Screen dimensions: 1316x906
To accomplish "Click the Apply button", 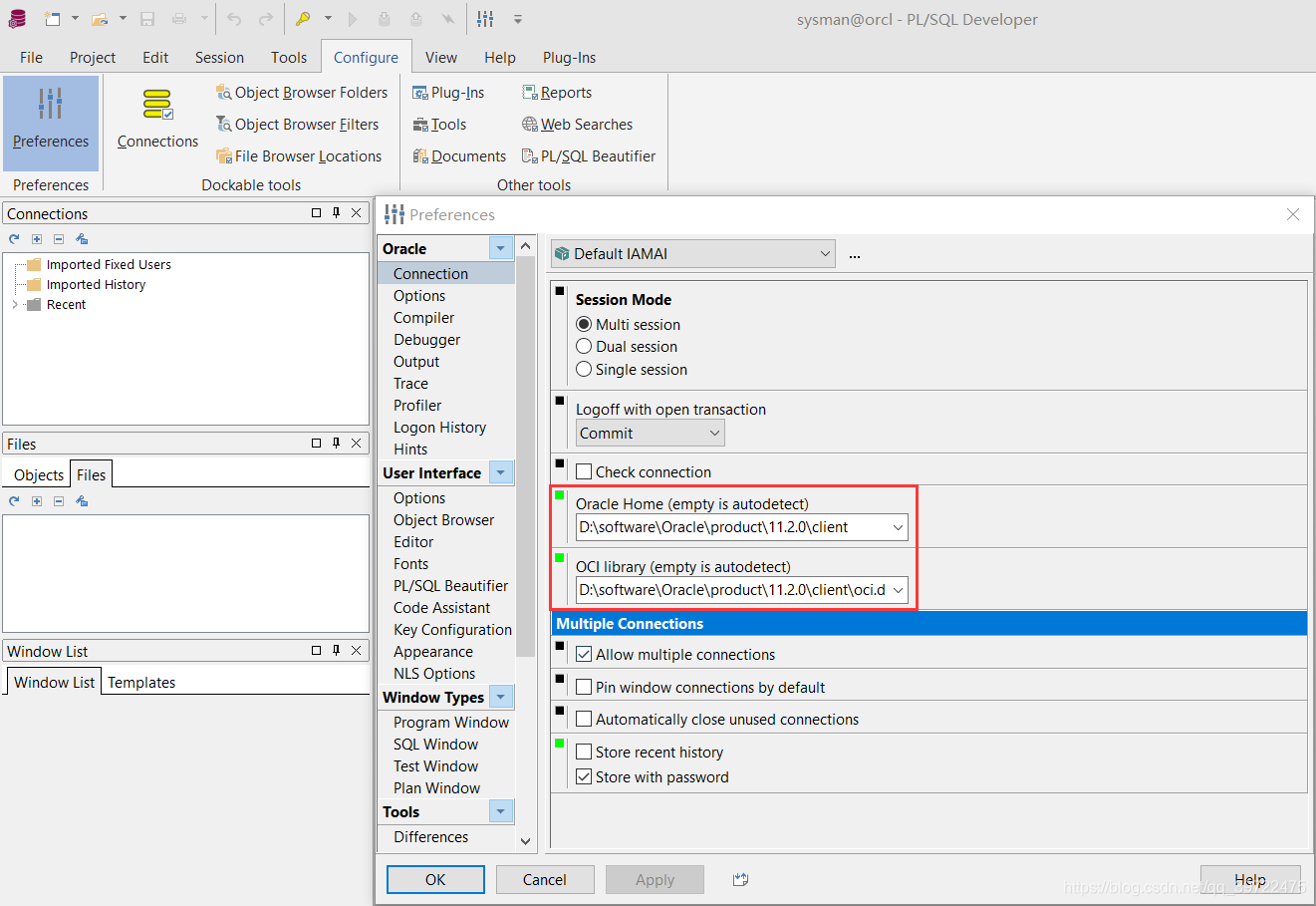I will click(x=655, y=879).
